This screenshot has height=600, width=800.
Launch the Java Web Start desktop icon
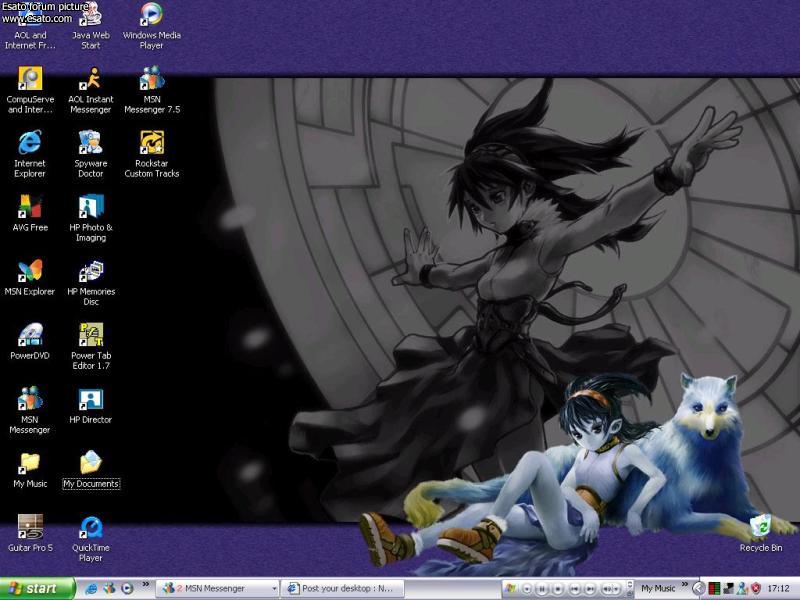click(91, 26)
